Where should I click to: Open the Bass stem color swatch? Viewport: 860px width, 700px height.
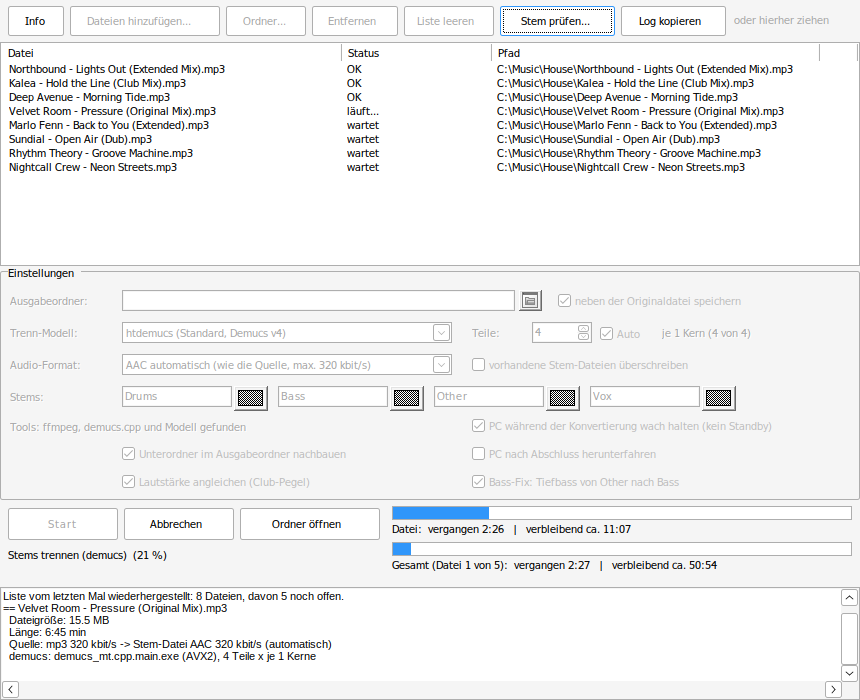(x=406, y=398)
